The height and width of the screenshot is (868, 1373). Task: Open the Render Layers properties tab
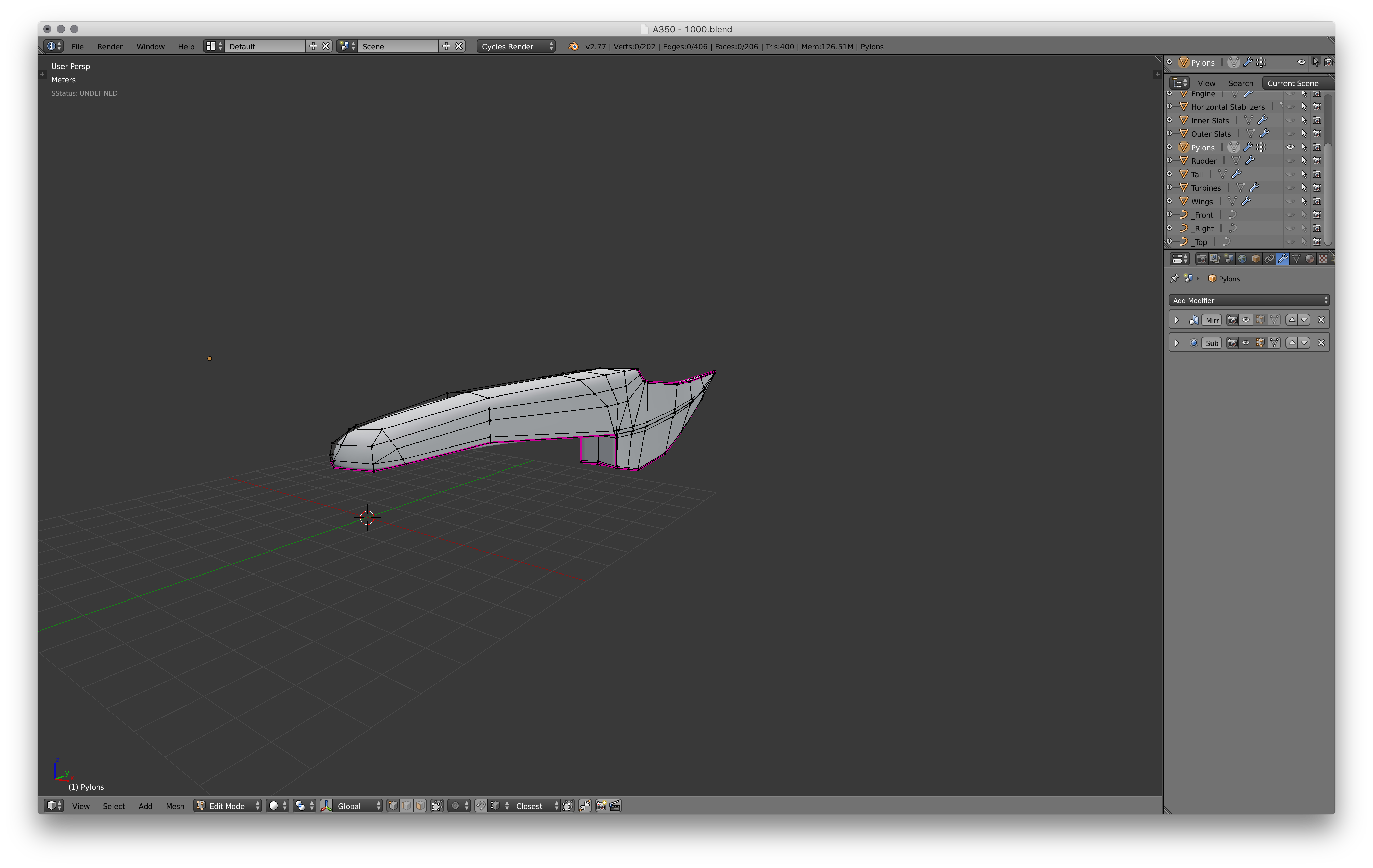coord(1215,259)
